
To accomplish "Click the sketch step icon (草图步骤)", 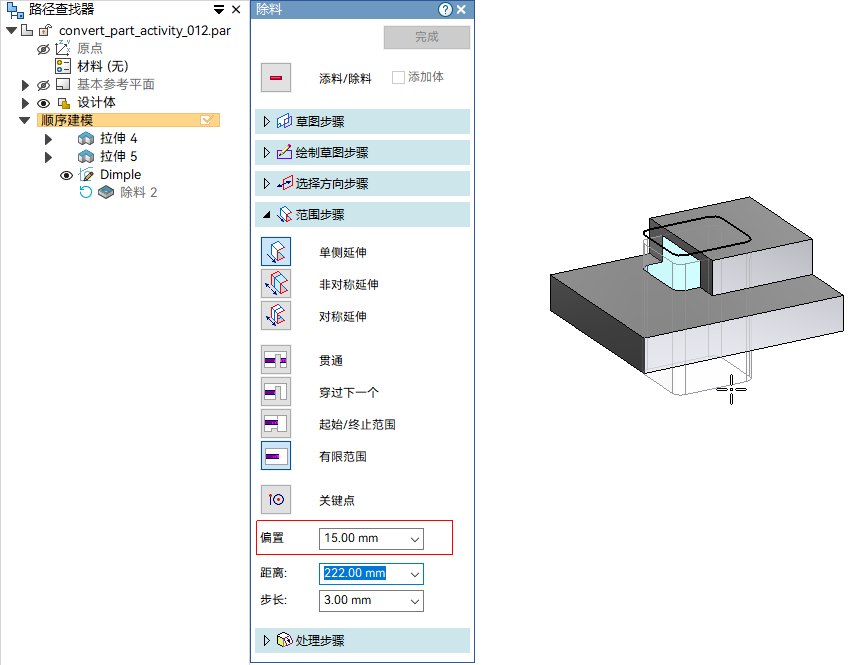I will click(x=284, y=121).
